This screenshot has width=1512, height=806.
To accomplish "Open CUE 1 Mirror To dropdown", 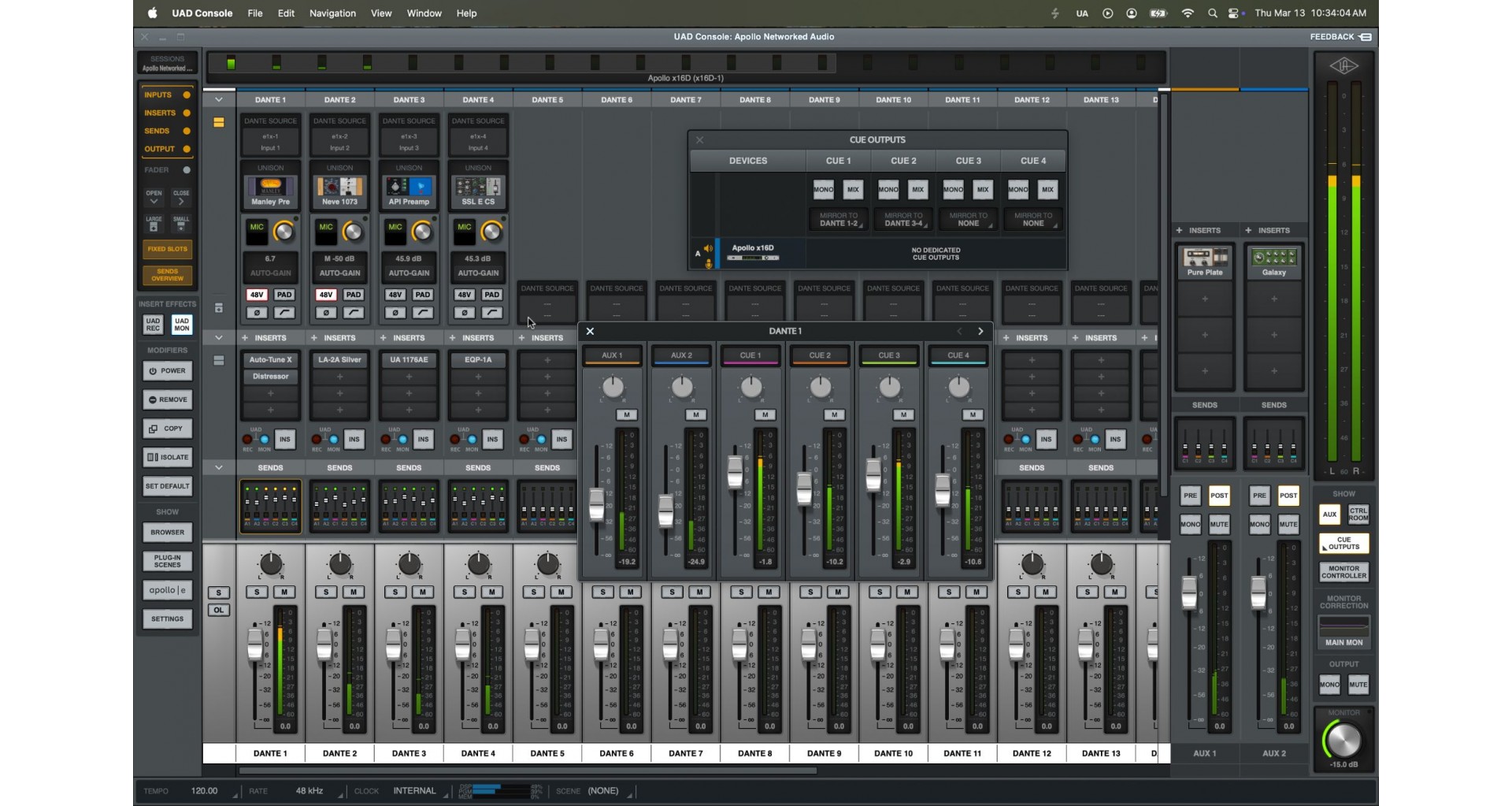I will tap(838, 220).
